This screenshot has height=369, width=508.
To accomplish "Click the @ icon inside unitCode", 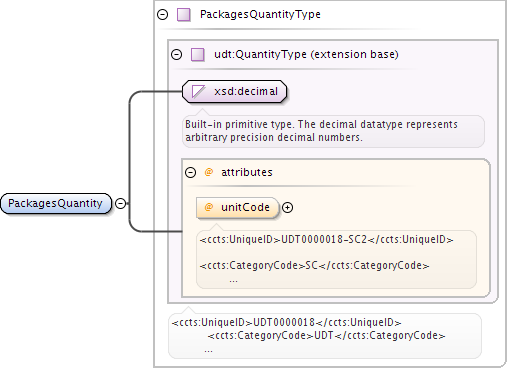I will [209, 207].
